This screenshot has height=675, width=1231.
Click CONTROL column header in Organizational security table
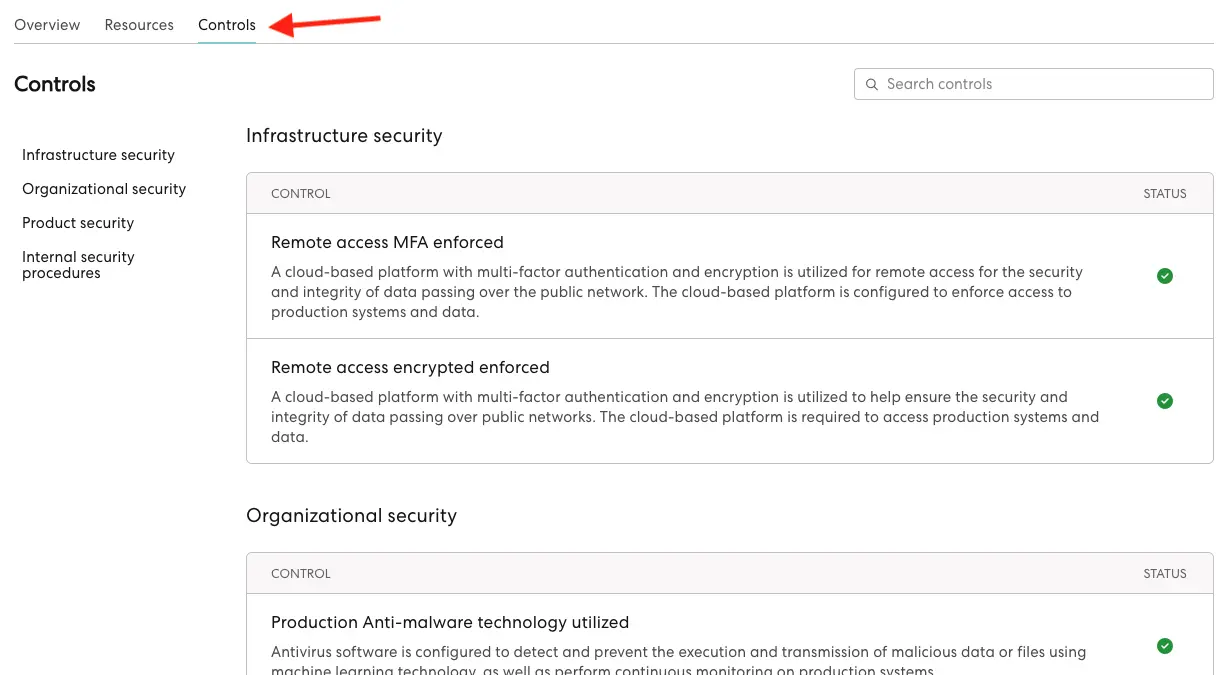(x=300, y=574)
